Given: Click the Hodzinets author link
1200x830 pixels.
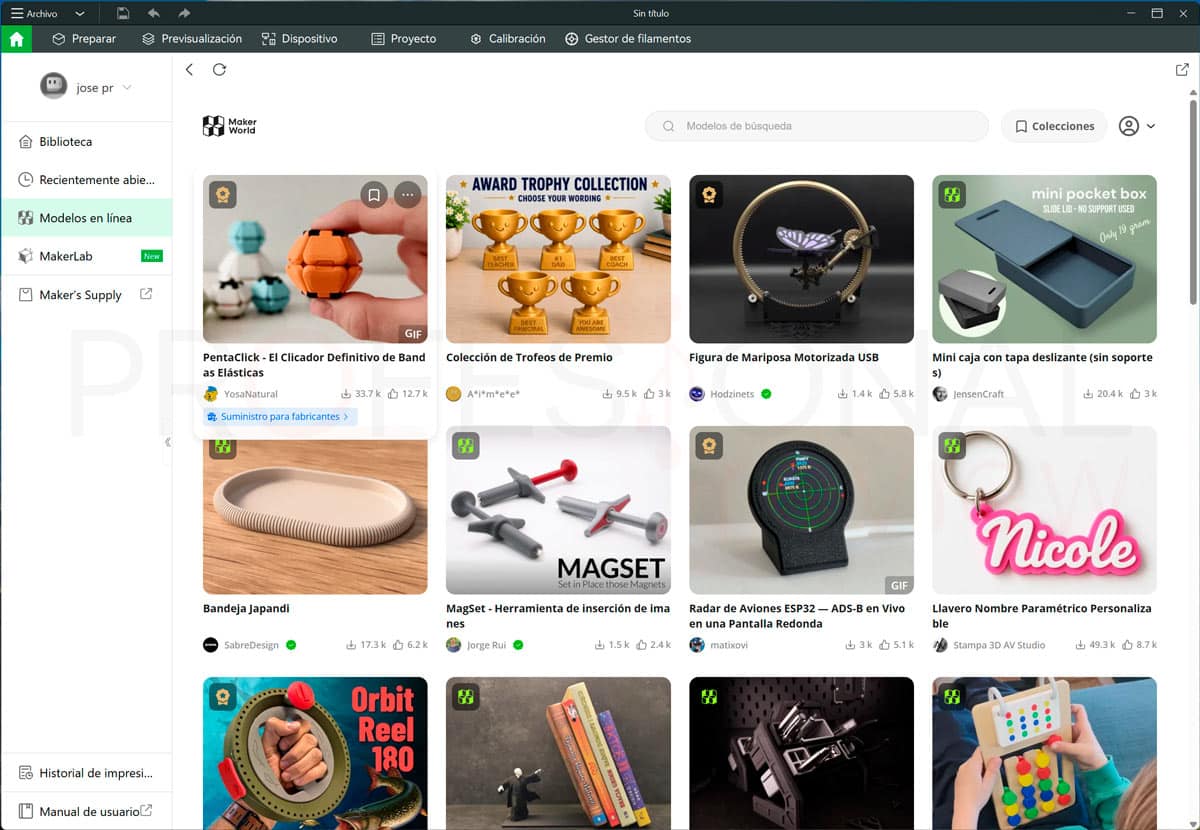Looking at the screenshot, I should tap(734, 394).
